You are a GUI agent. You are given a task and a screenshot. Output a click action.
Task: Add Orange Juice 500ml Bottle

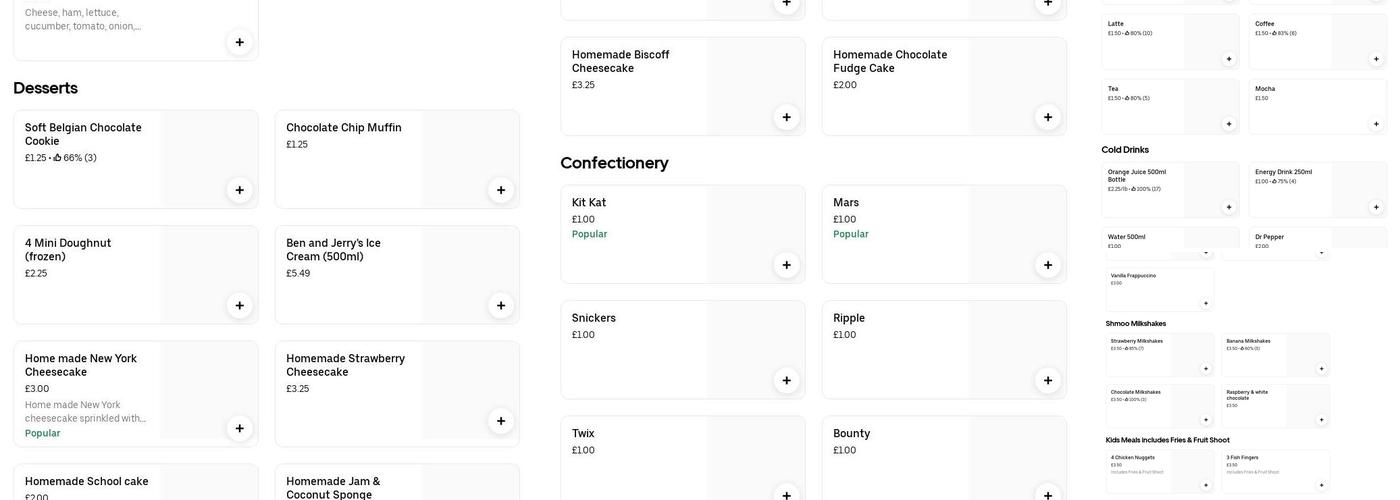[1229, 207]
